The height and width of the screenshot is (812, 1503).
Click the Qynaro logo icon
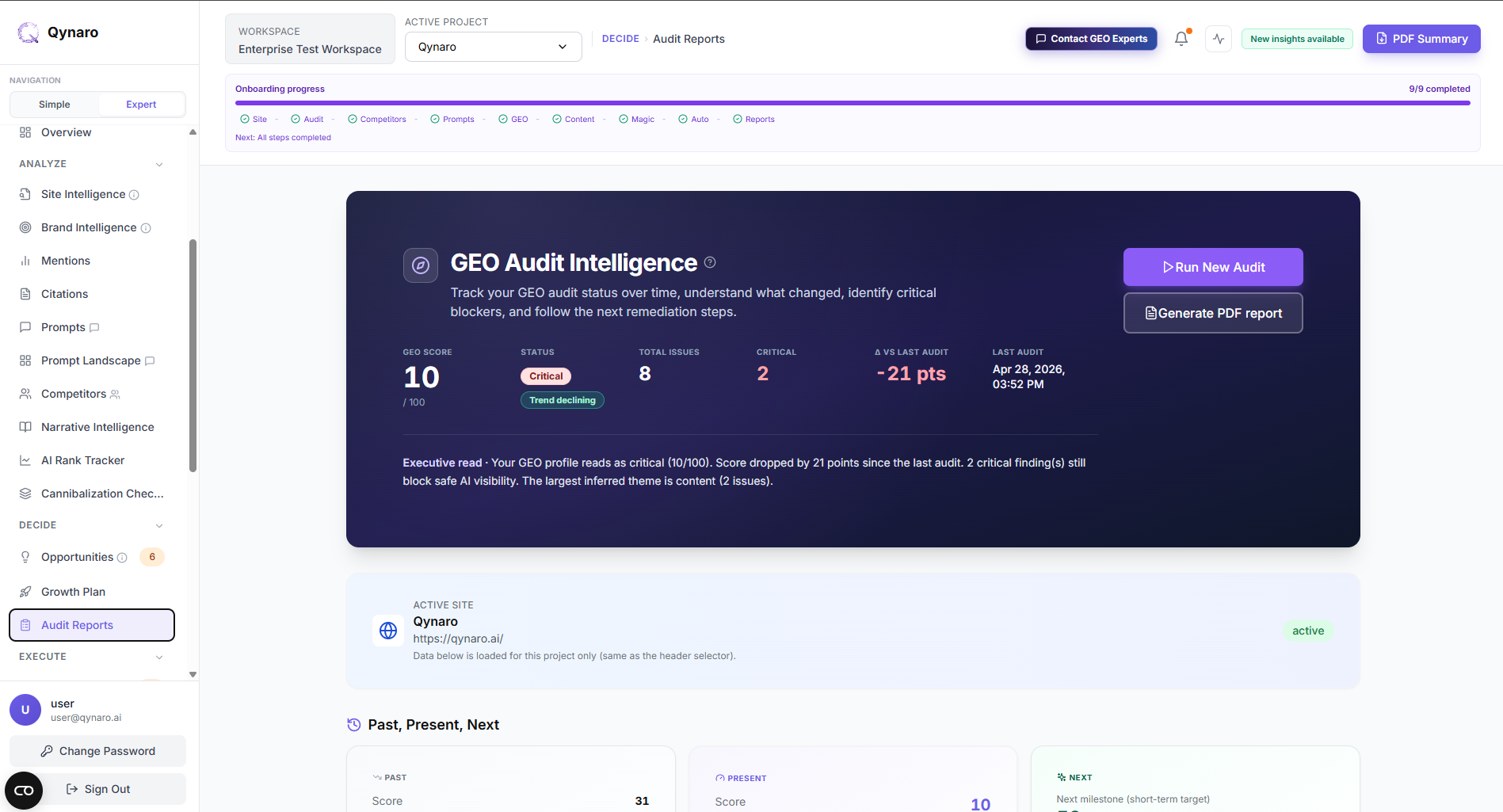point(29,32)
